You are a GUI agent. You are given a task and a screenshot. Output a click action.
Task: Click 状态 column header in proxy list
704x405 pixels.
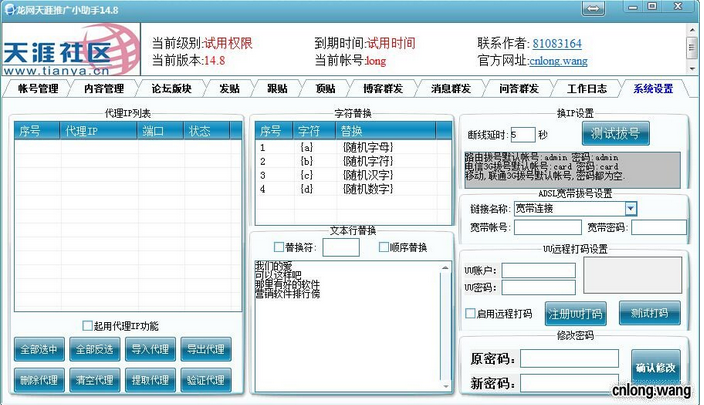point(207,131)
